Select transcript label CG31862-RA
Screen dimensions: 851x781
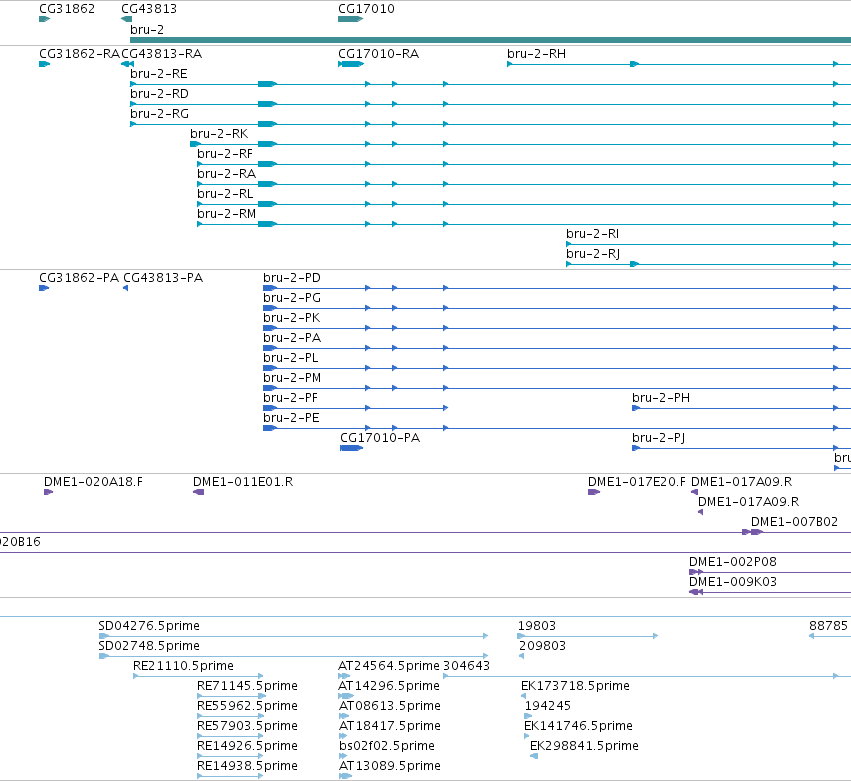pyautogui.click(x=79, y=54)
